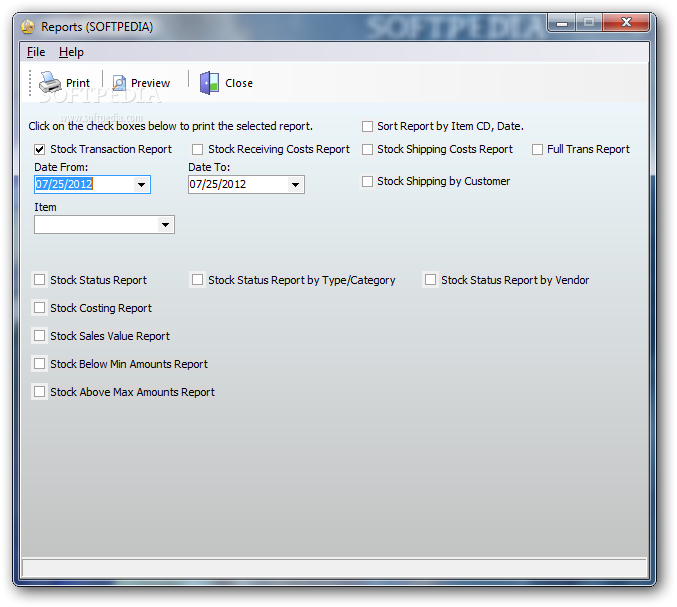
Task: Click the Reports app icon in title bar
Action: [28, 27]
